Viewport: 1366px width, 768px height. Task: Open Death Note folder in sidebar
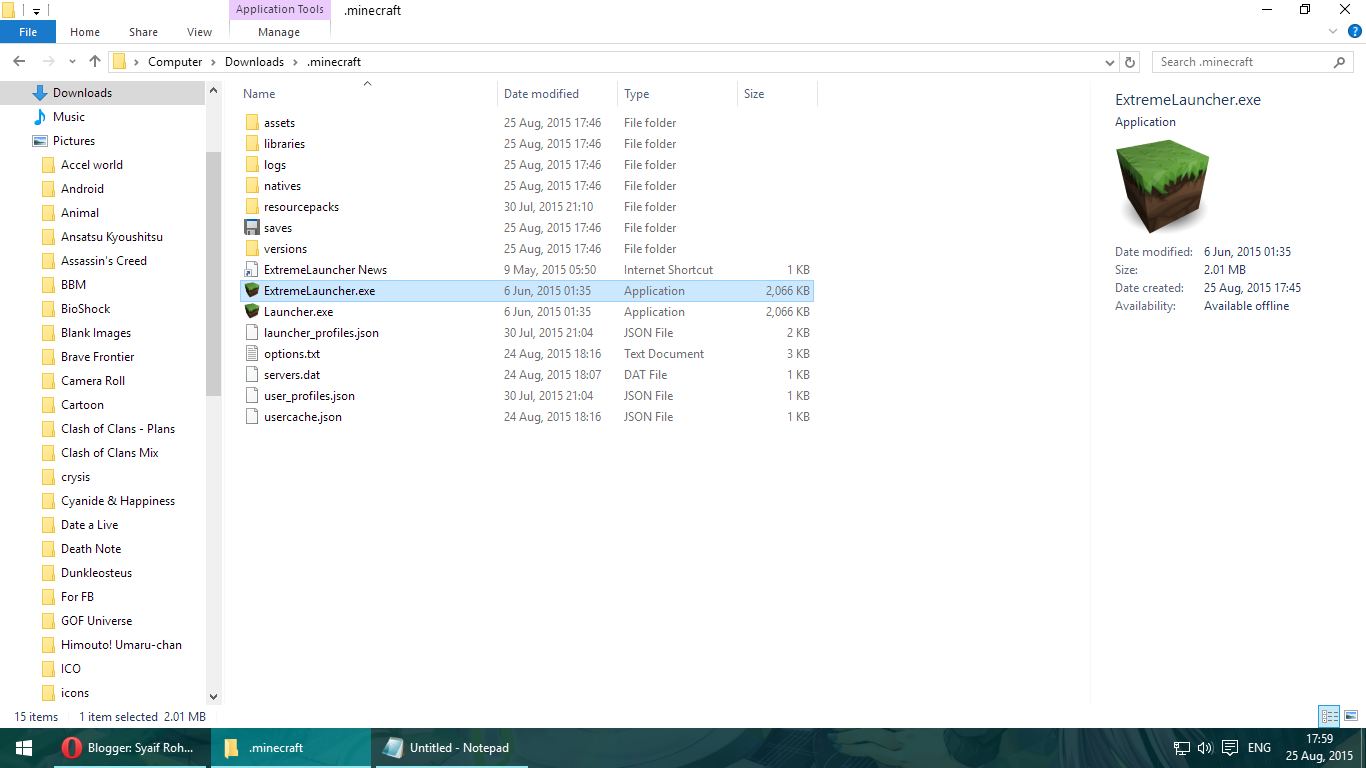click(91, 549)
